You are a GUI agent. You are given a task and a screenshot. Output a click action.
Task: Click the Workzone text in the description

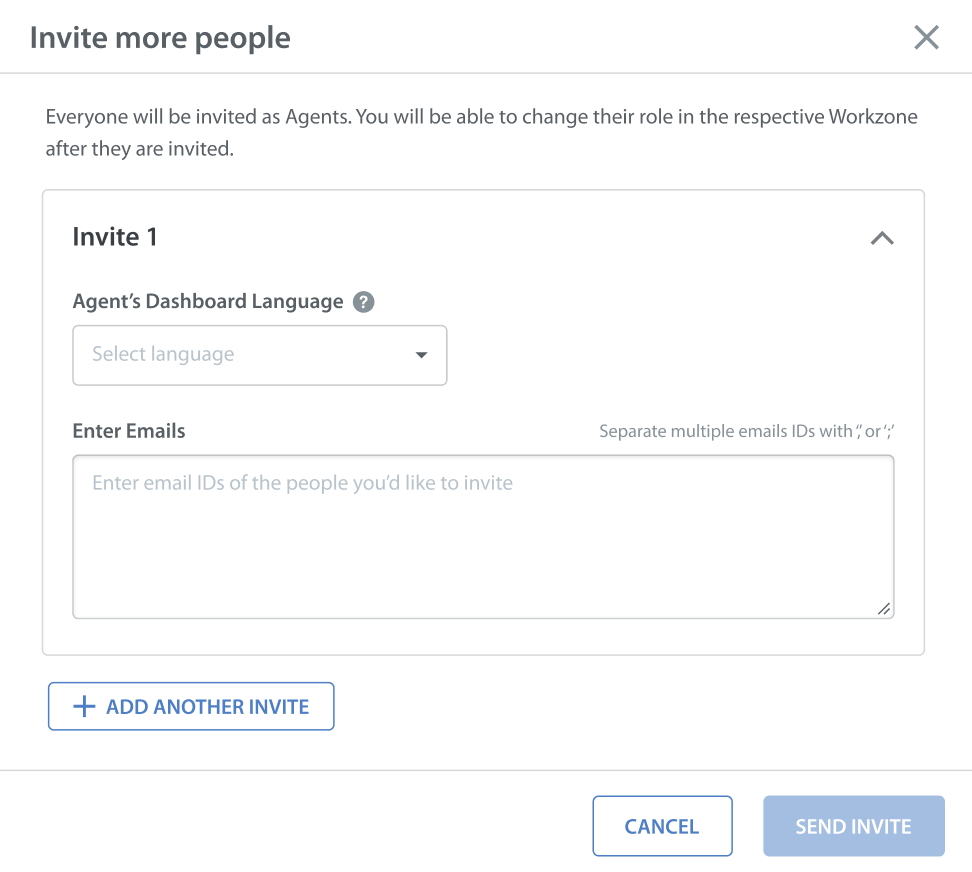(872, 117)
